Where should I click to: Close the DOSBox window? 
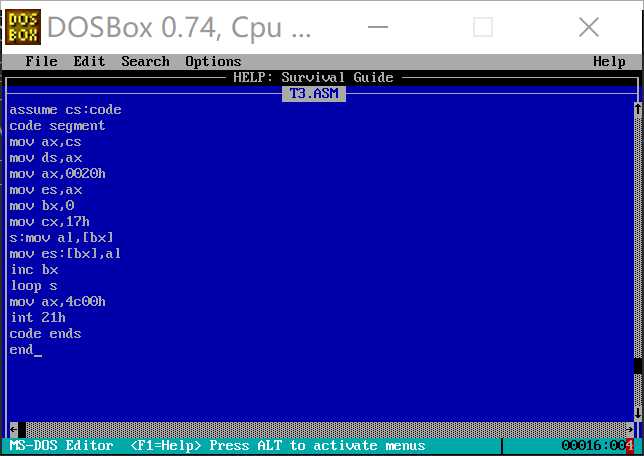(589, 28)
